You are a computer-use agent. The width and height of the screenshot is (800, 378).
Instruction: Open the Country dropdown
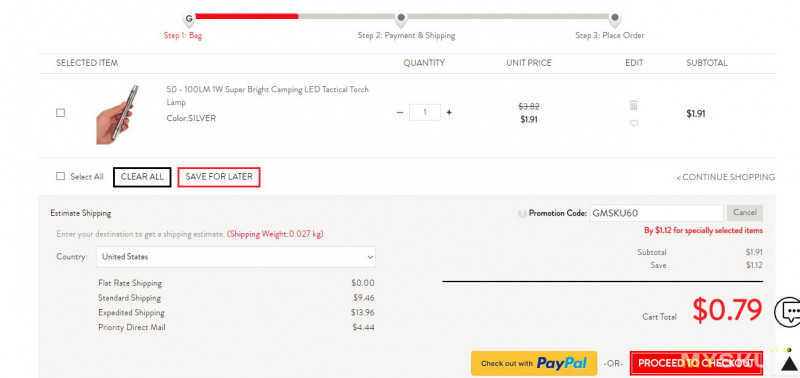[x=236, y=257]
